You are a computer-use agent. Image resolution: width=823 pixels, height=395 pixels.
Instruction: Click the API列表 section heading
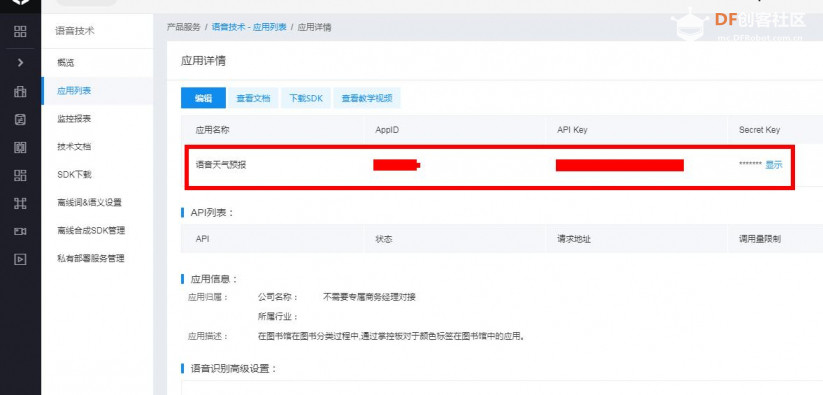tap(212, 212)
